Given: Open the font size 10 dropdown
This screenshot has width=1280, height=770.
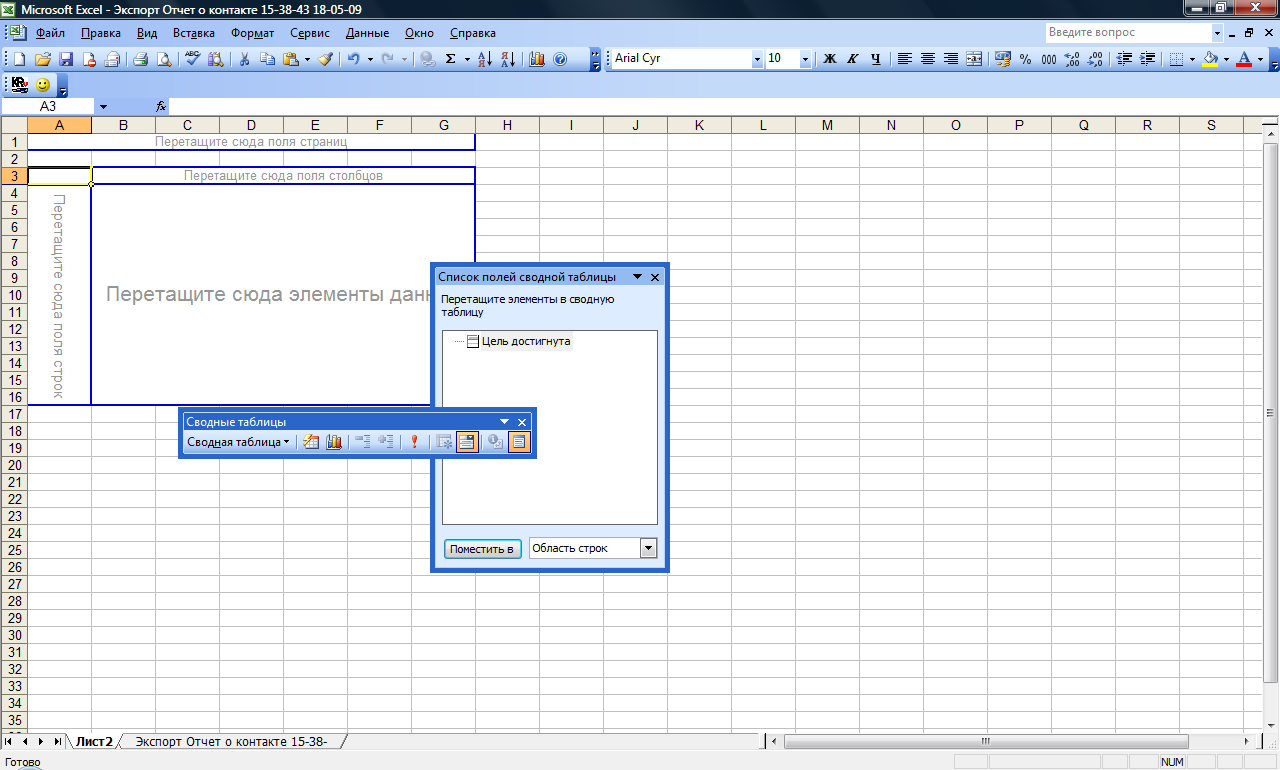Looking at the screenshot, I should [805, 59].
